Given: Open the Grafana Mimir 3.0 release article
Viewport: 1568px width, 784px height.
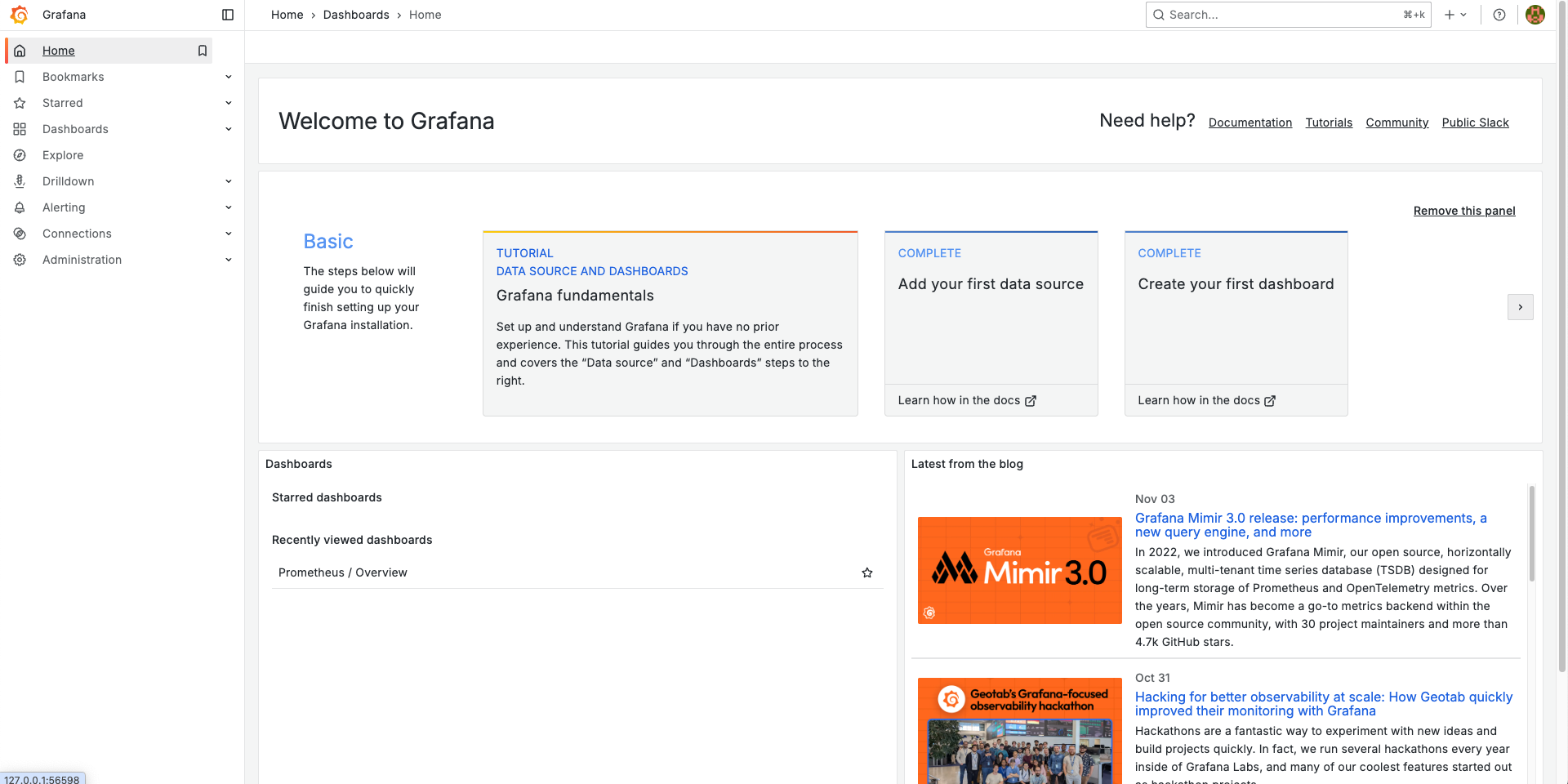Looking at the screenshot, I should 1311,525.
